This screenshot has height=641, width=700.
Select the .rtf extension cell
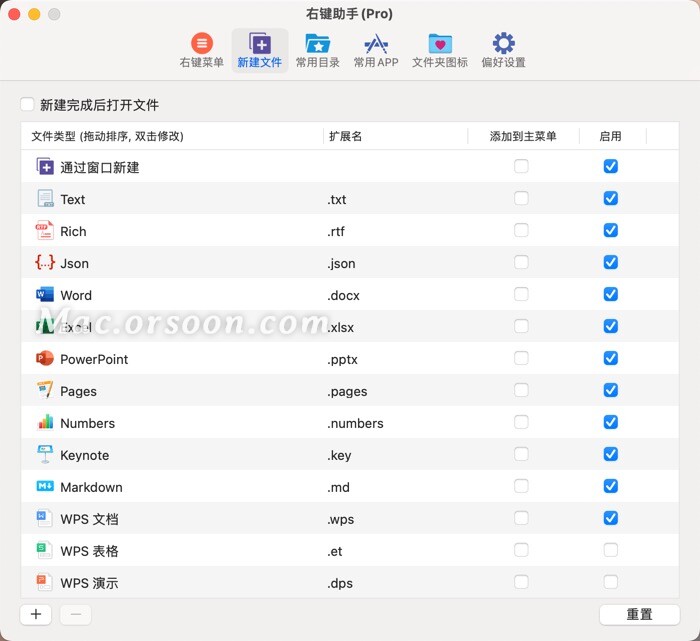(336, 231)
